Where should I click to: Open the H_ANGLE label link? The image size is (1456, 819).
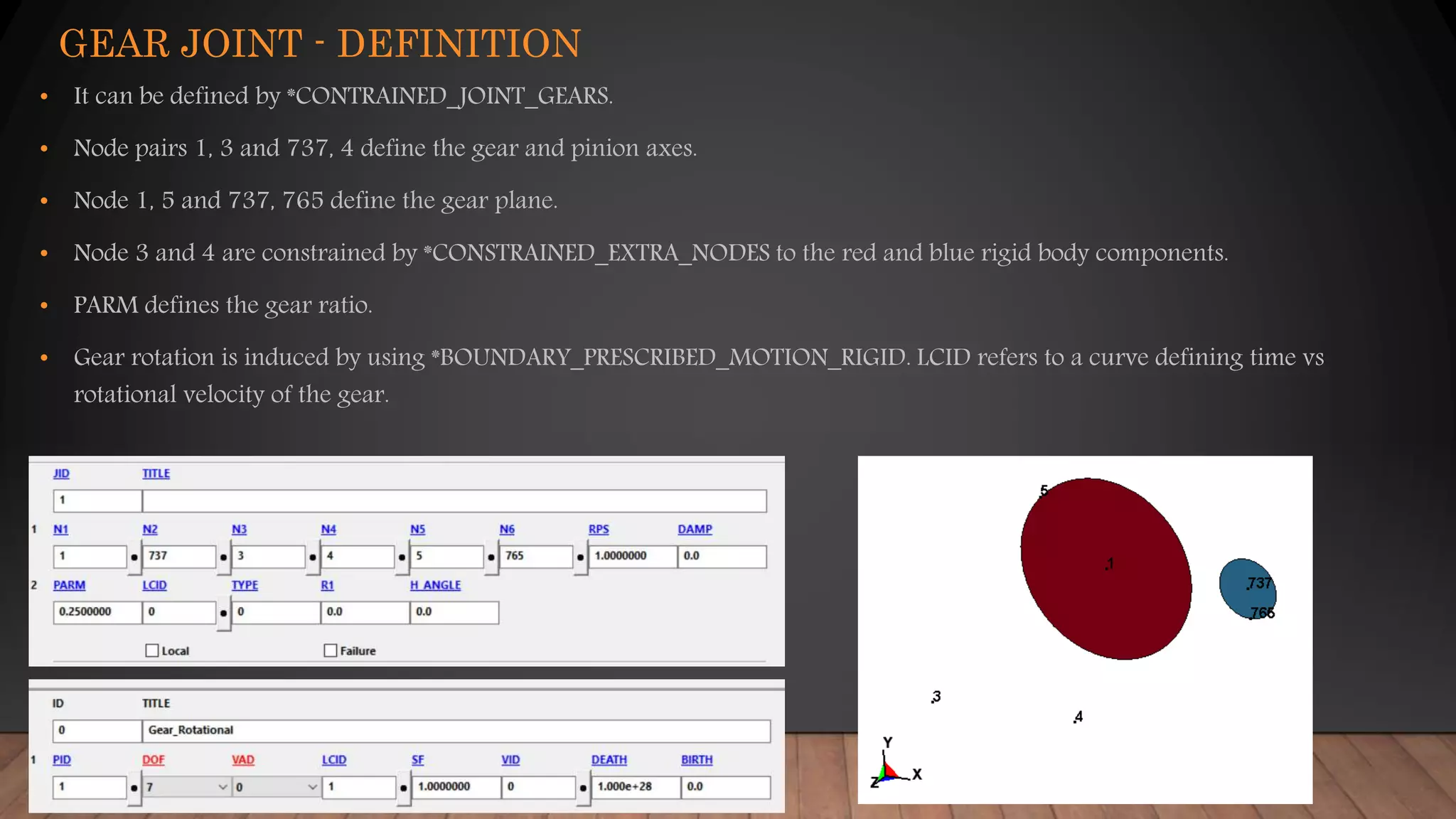pos(435,585)
